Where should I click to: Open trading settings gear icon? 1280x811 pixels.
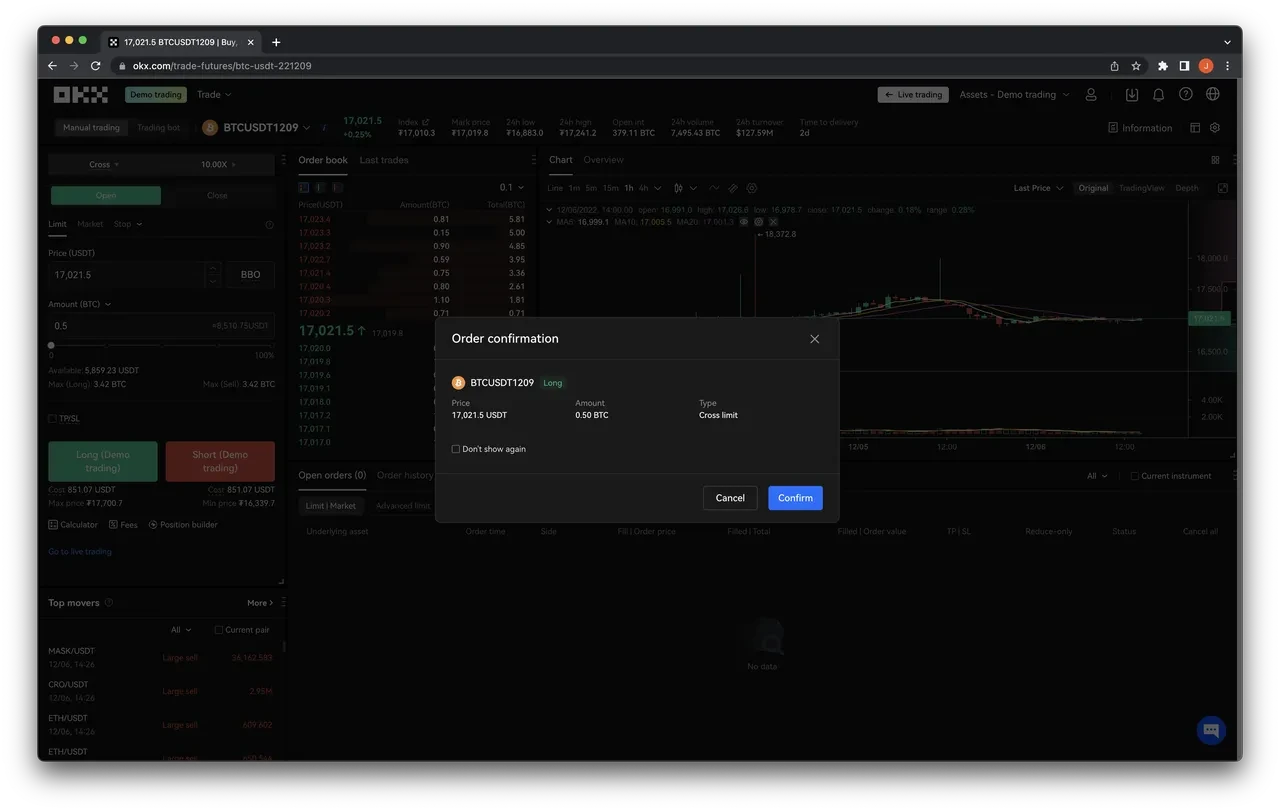pyautogui.click(x=1215, y=128)
